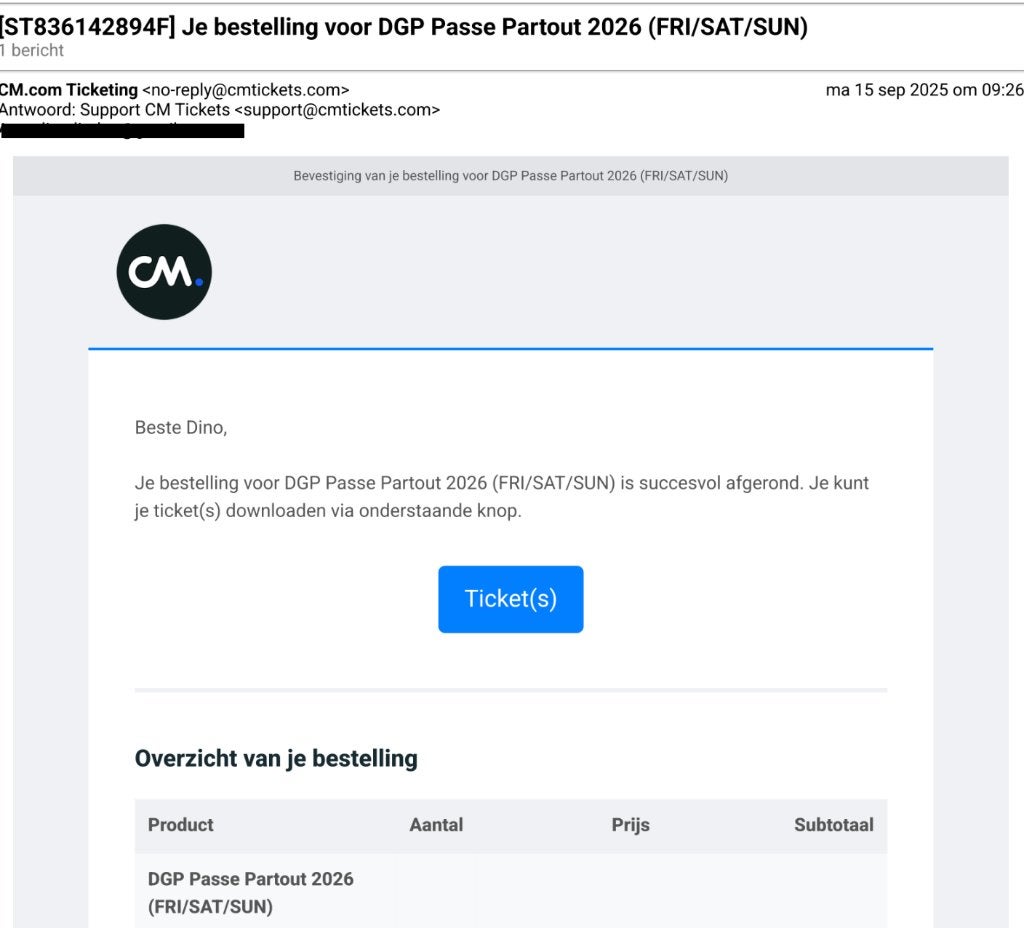Image resolution: width=1024 pixels, height=928 pixels.
Task: Click the no-reply@cmtickets.com sender address
Action: (246, 89)
